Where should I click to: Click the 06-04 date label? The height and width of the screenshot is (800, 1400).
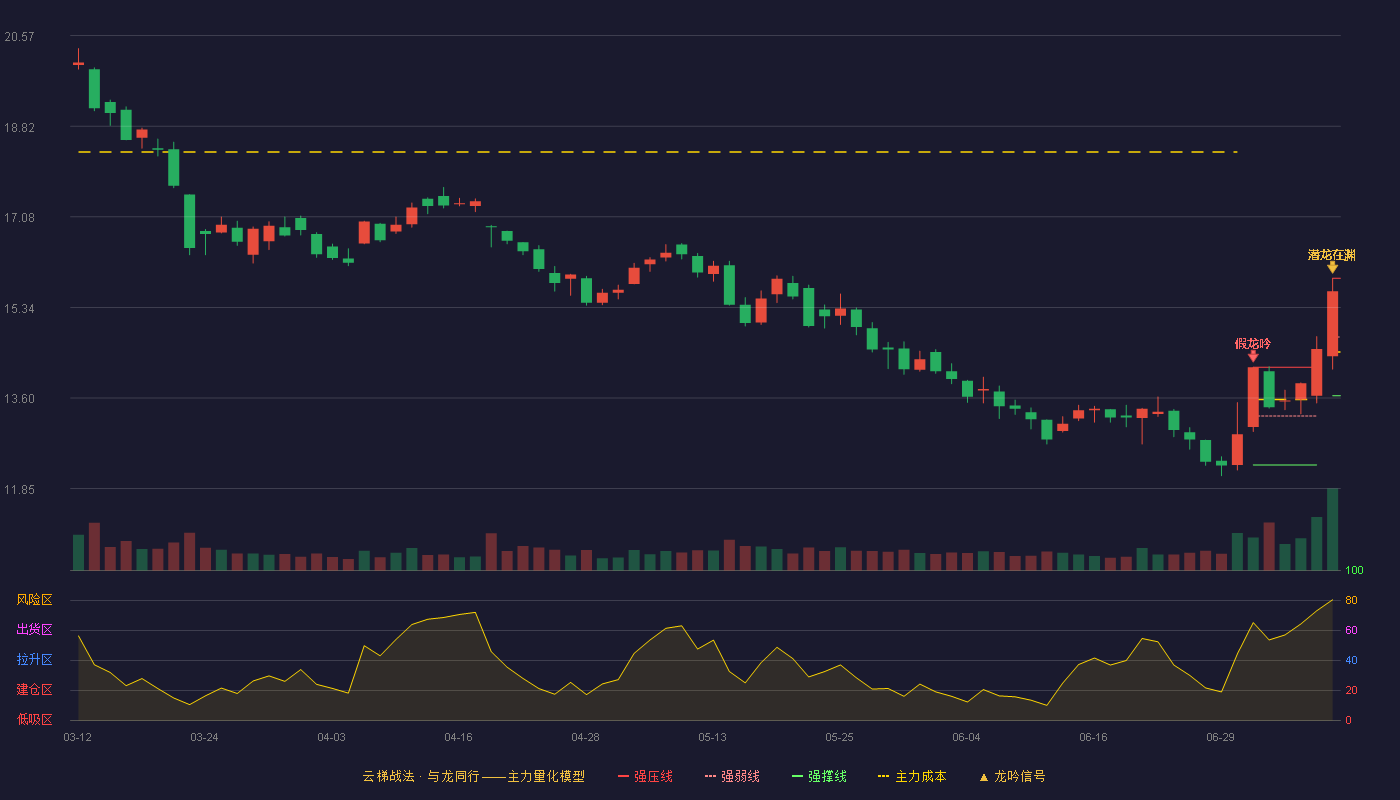(x=966, y=737)
